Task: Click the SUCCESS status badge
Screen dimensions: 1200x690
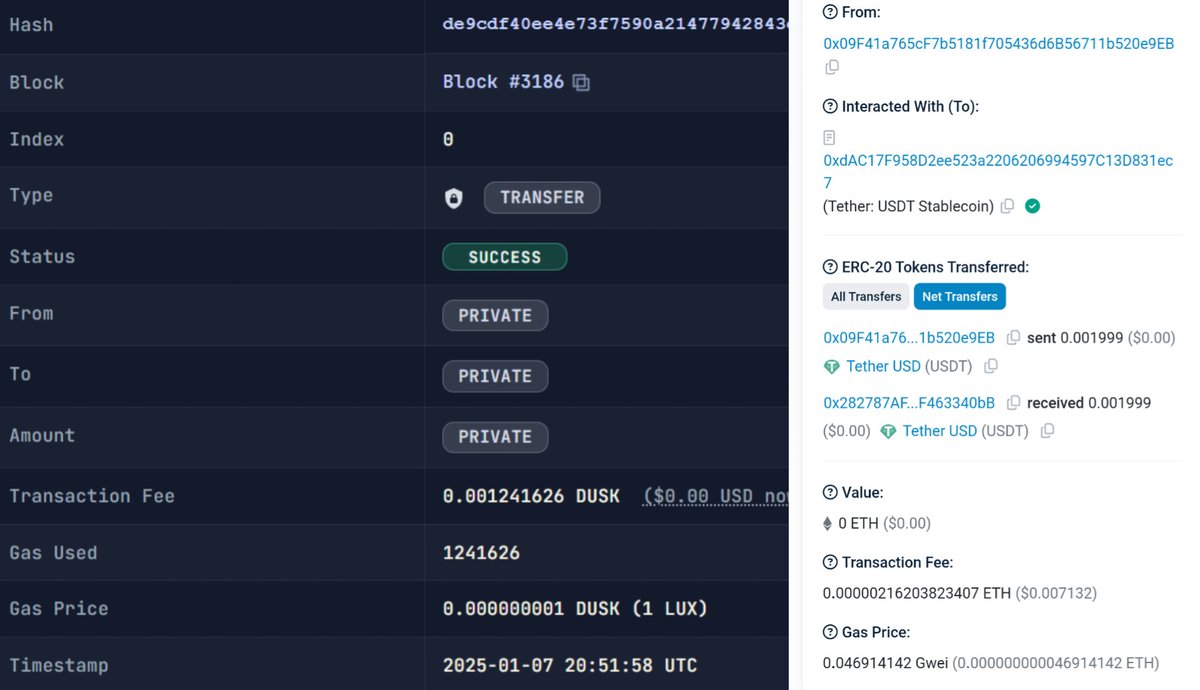Action: point(505,257)
